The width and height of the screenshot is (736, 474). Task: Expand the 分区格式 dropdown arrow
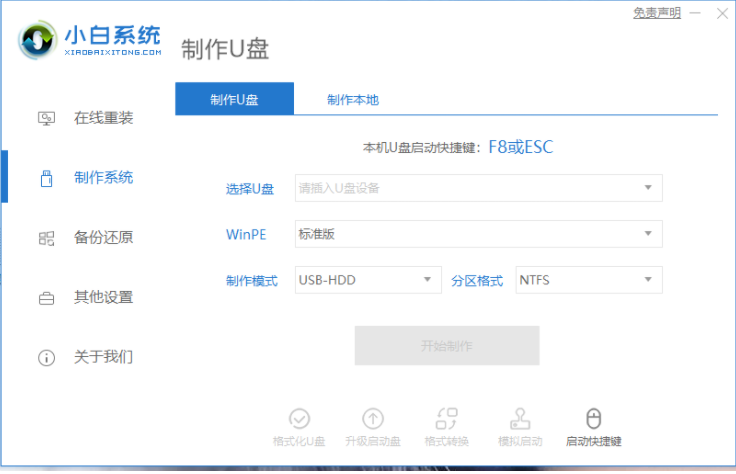pos(648,280)
